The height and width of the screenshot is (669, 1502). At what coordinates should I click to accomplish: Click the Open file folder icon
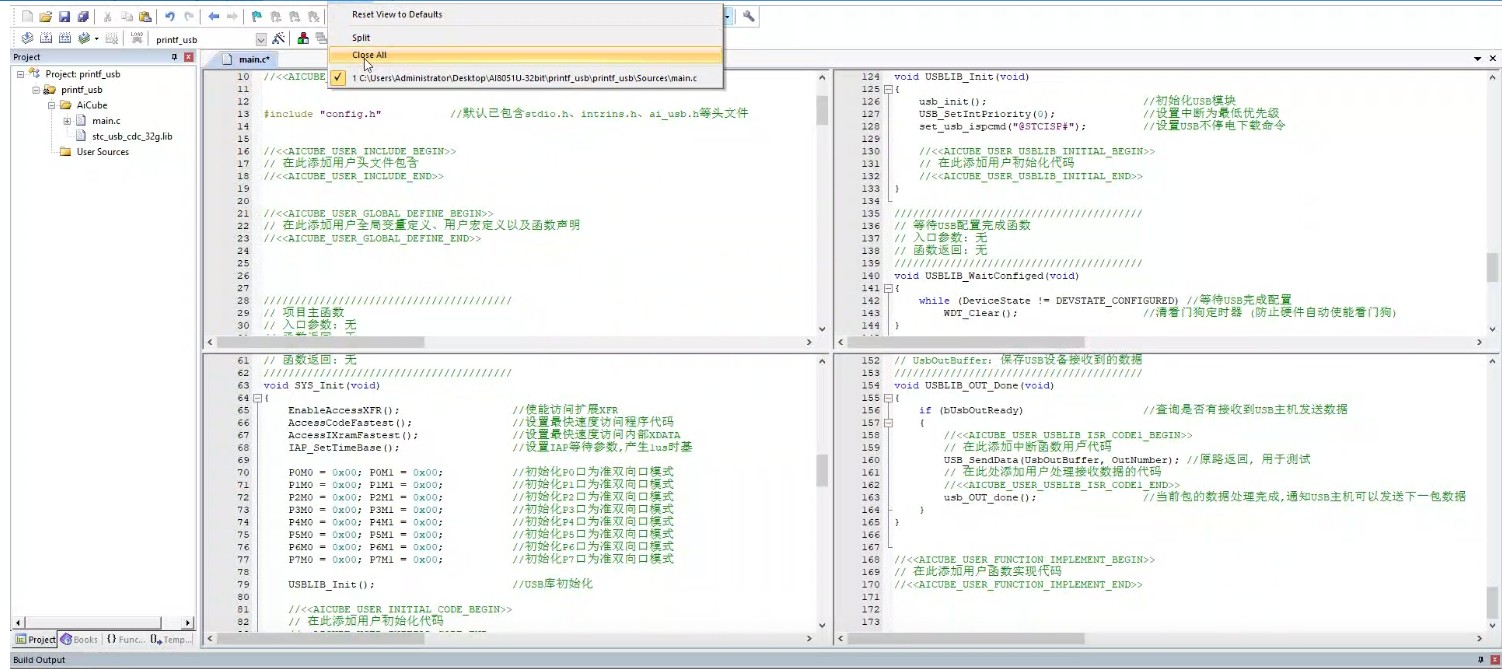[45, 17]
